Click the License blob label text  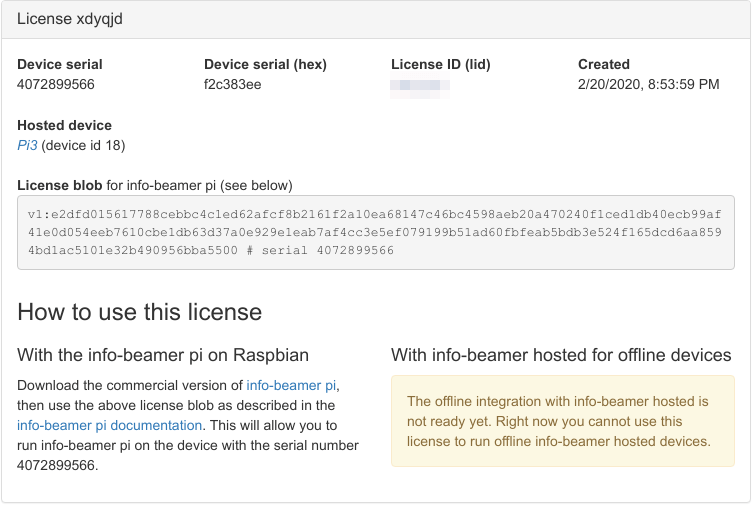pos(60,185)
